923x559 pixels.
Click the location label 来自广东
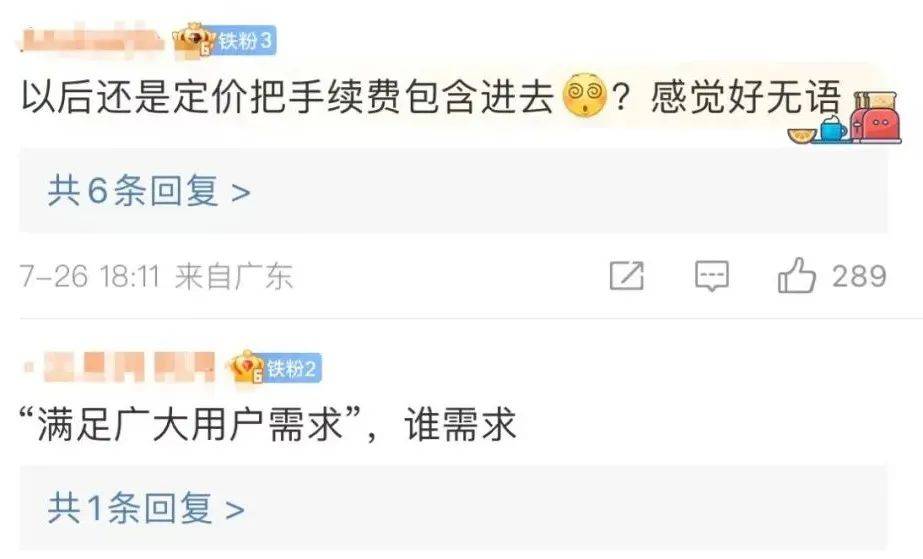[x=234, y=276]
